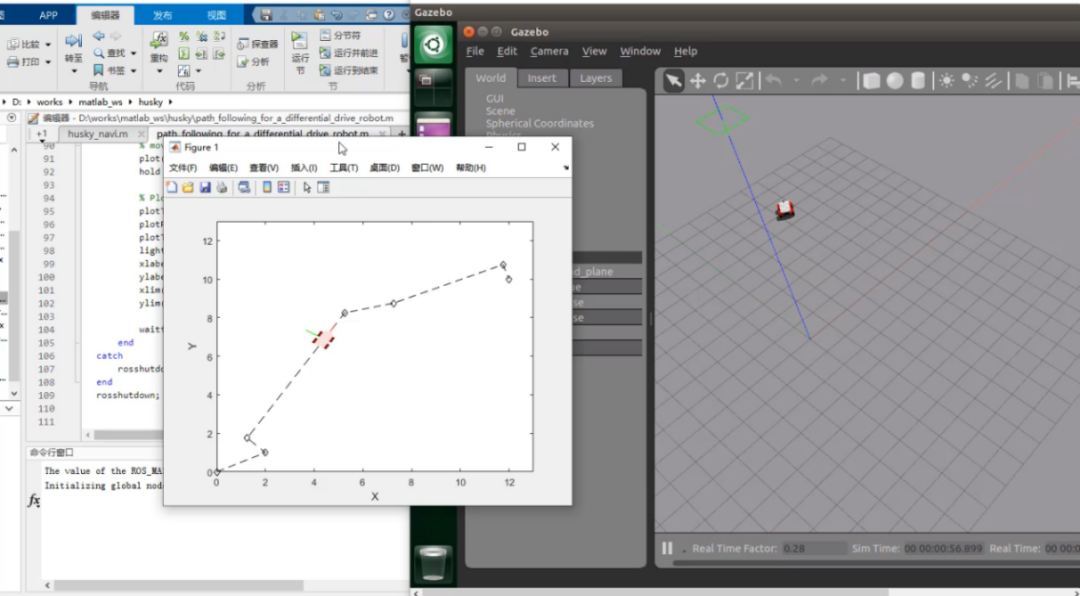
Task: Open Ubuntu workspace switcher icon
Action: 433,88
